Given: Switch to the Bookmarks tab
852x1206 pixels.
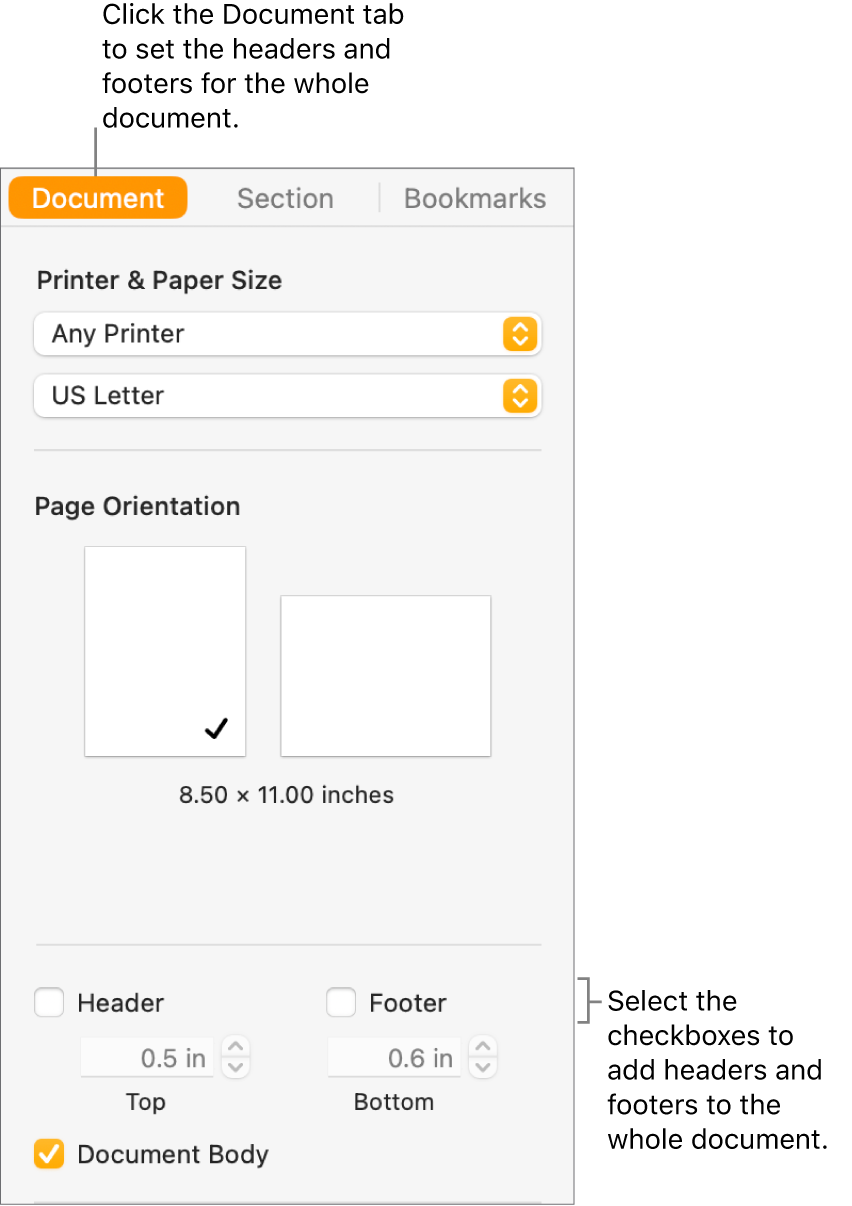Looking at the screenshot, I should [x=475, y=198].
